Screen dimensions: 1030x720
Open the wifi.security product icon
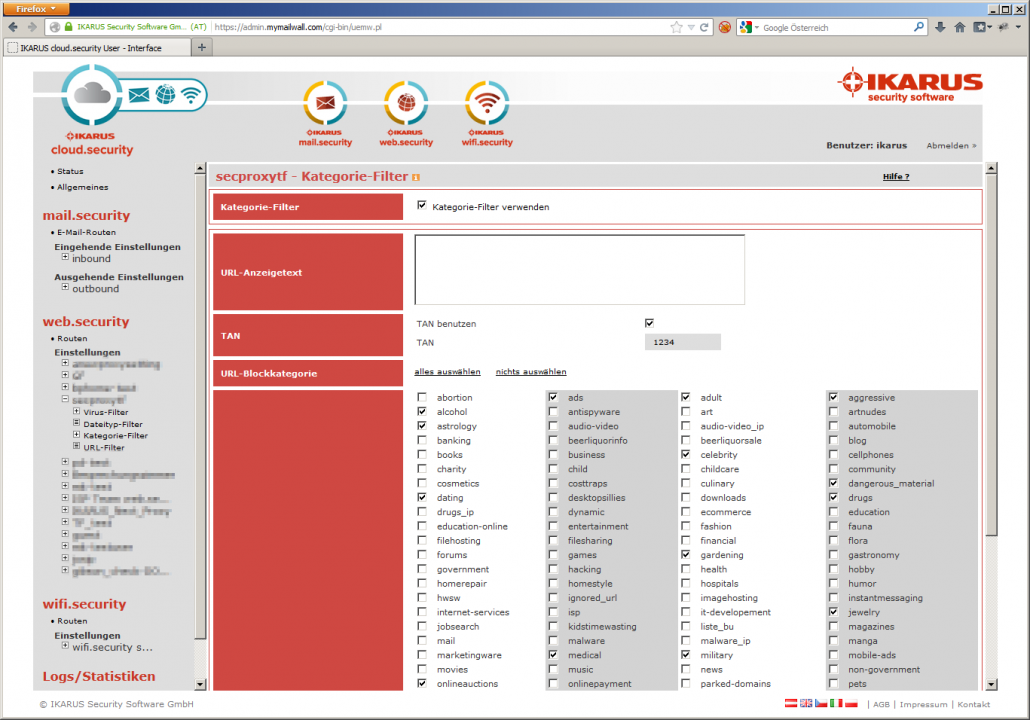click(487, 104)
